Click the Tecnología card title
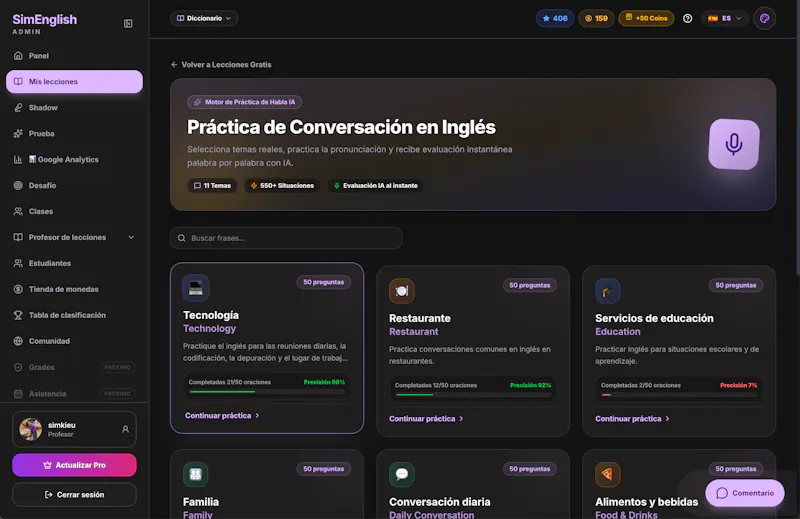Screen dimensions: 800x519 pyautogui.click(x=211, y=315)
